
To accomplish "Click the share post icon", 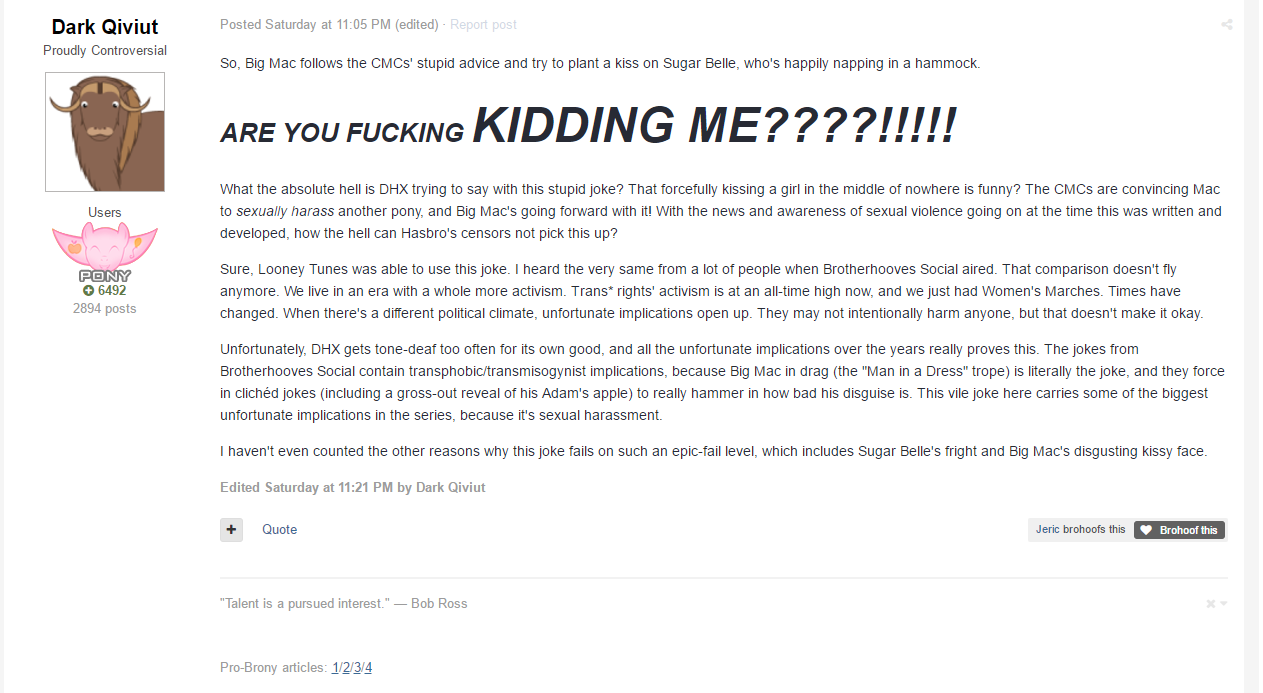I will coord(1226,25).
